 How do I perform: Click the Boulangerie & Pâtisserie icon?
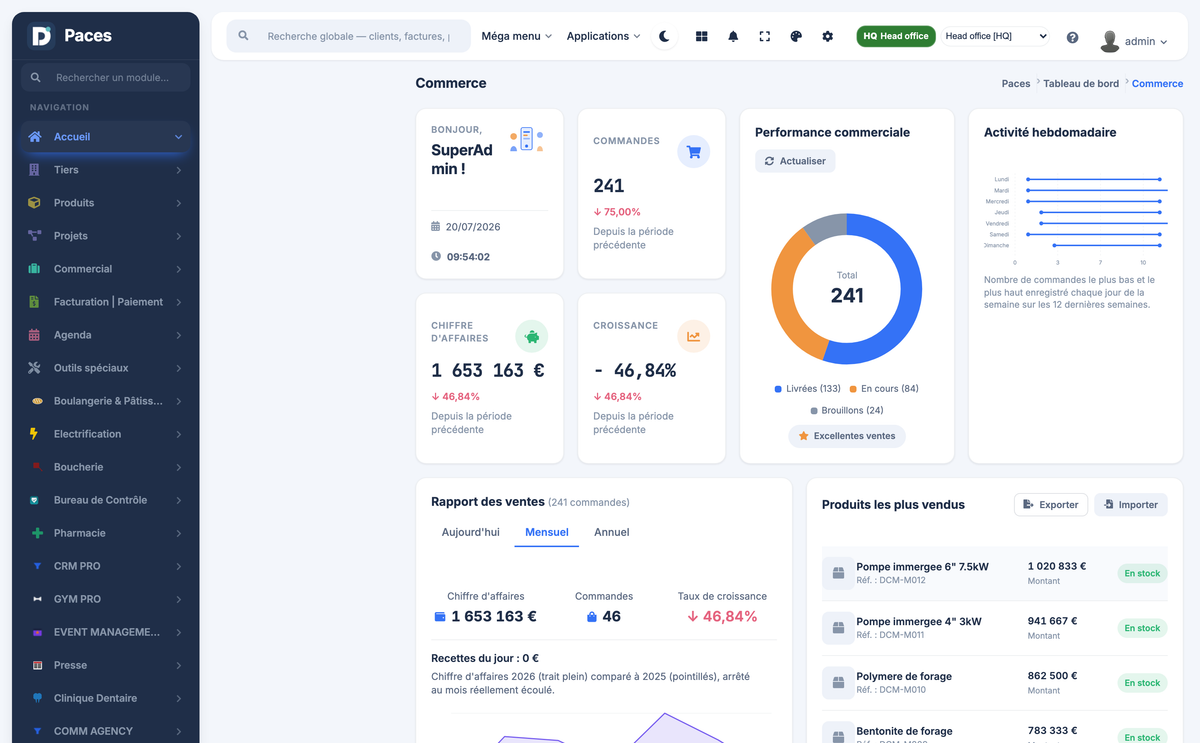(x=37, y=401)
